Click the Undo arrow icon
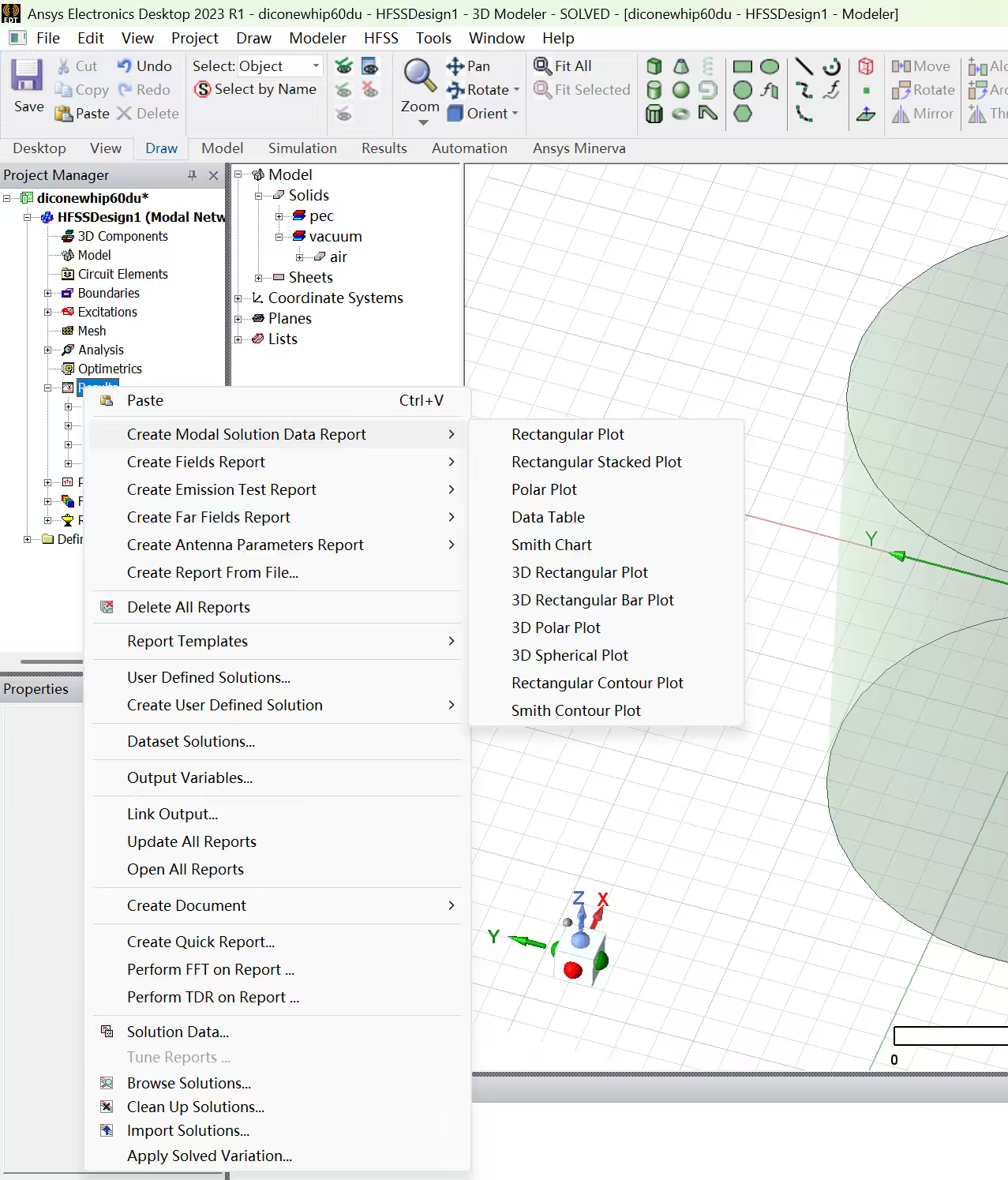 pyautogui.click(x=125, y=66)
